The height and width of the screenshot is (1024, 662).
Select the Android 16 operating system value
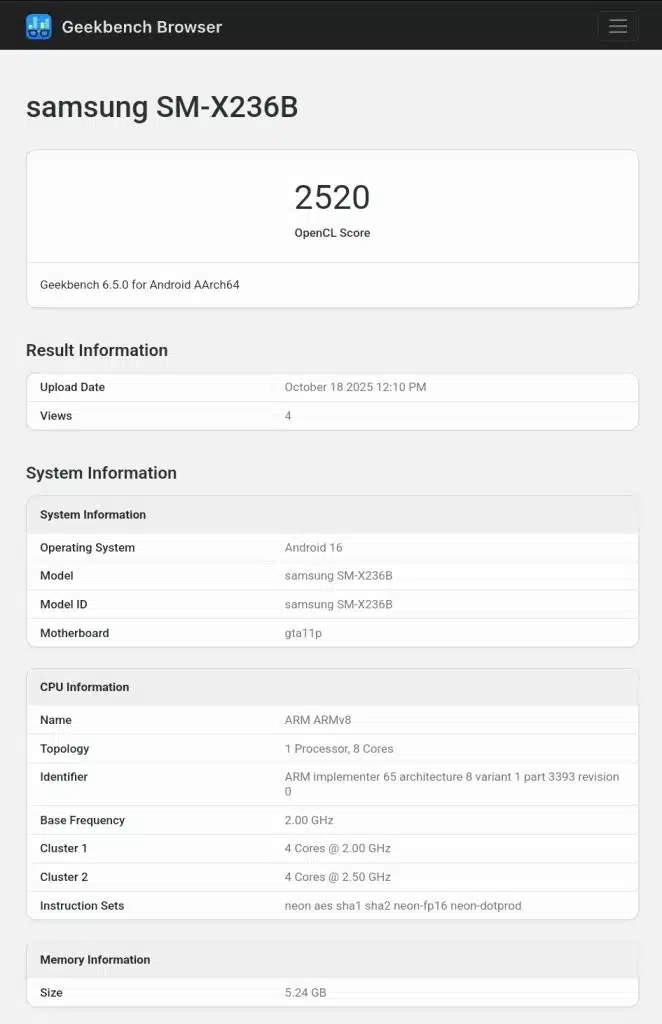click(x=313, y=548)
